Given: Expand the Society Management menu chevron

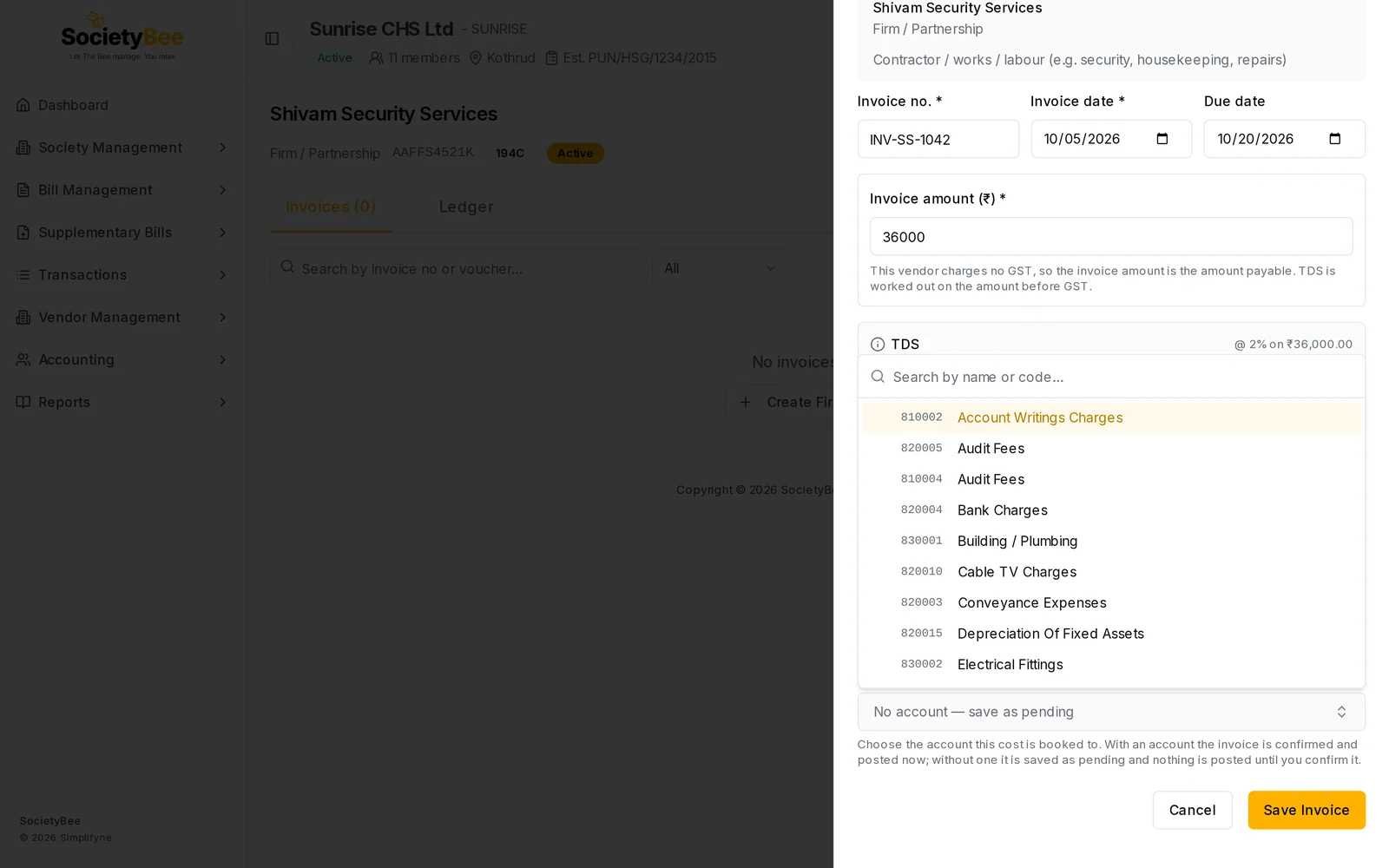Looking at the screenshot, I should click(x=223, y=148).
